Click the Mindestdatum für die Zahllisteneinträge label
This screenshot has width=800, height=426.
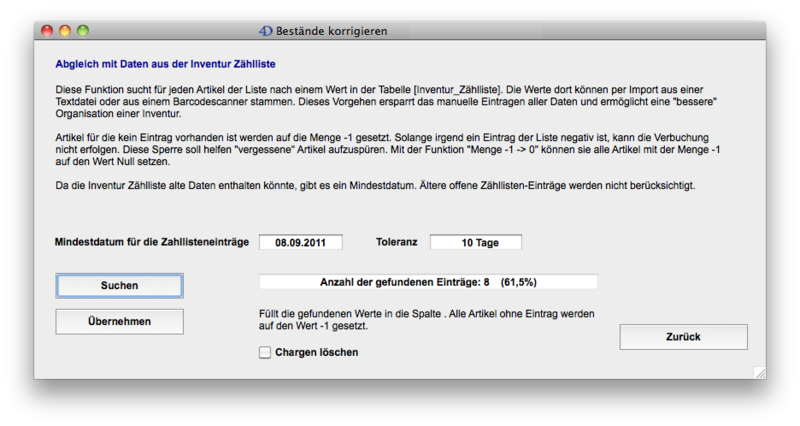point(152,242)
